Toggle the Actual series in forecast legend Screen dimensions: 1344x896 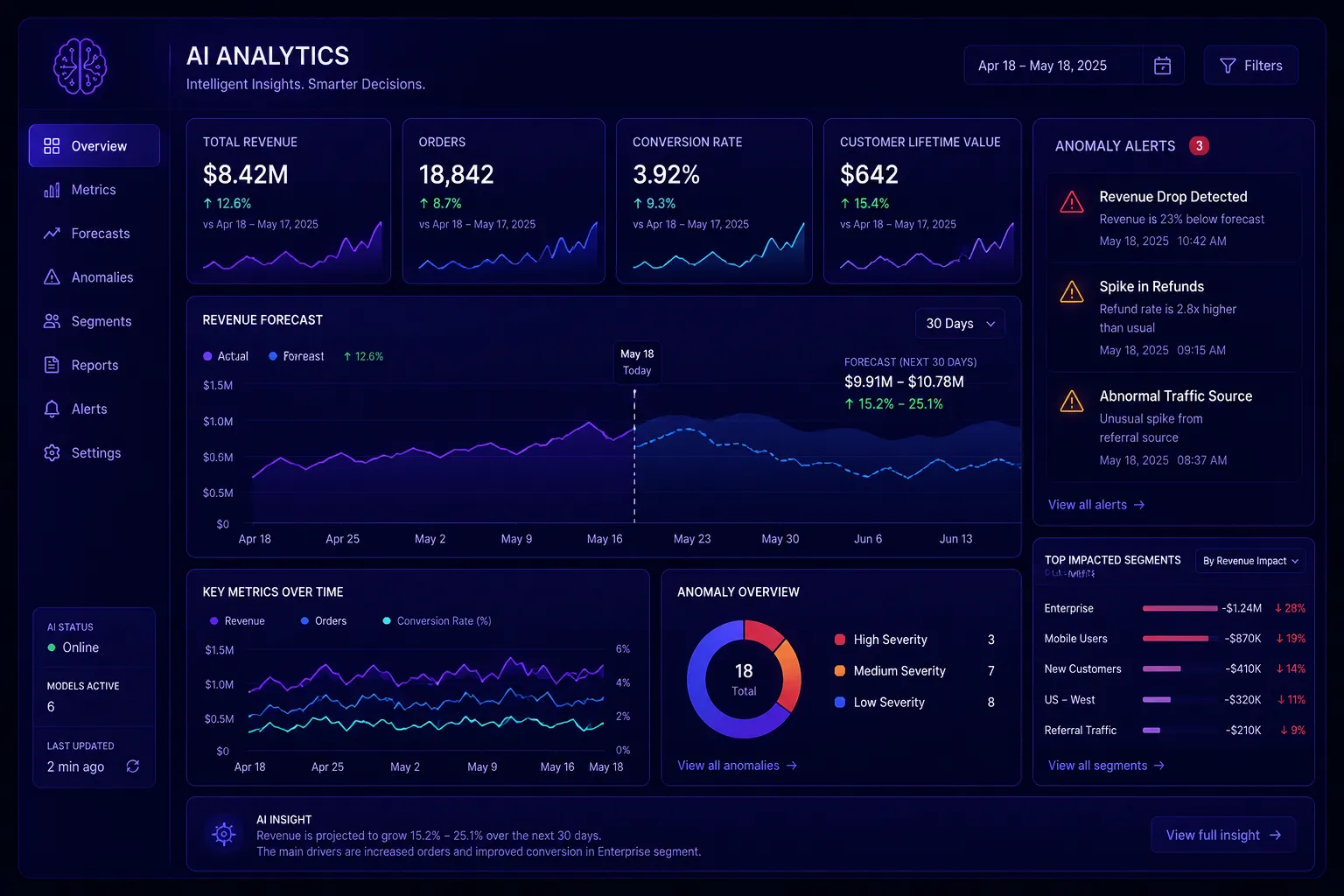tap(226, 356)
